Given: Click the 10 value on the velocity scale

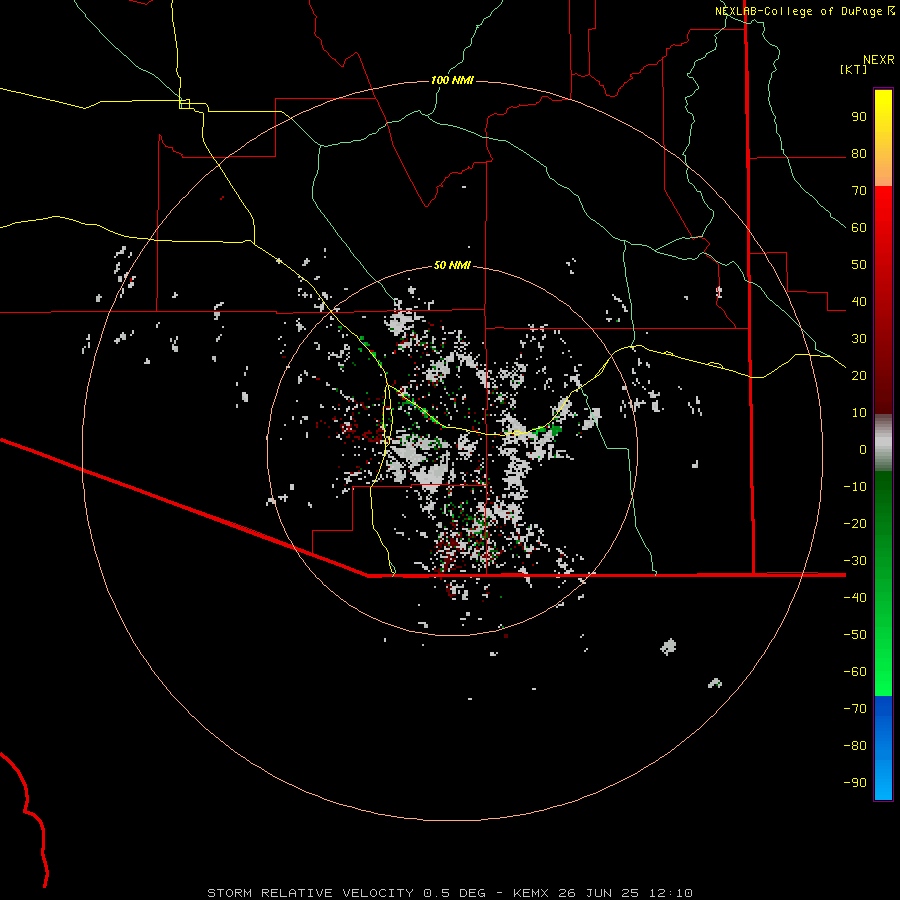Looking at the screenshot, I should click(x=859, y=413).
